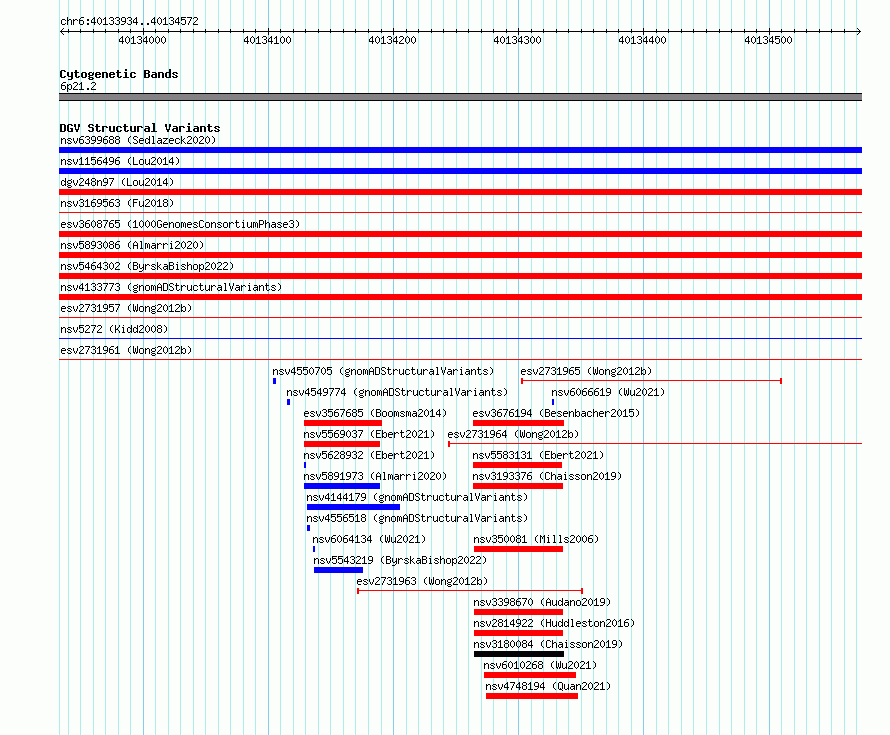890x735 pixels.
Task: Click the nsv6399688 (Sedlazeck2020) variant label
Action: point(138,140)
